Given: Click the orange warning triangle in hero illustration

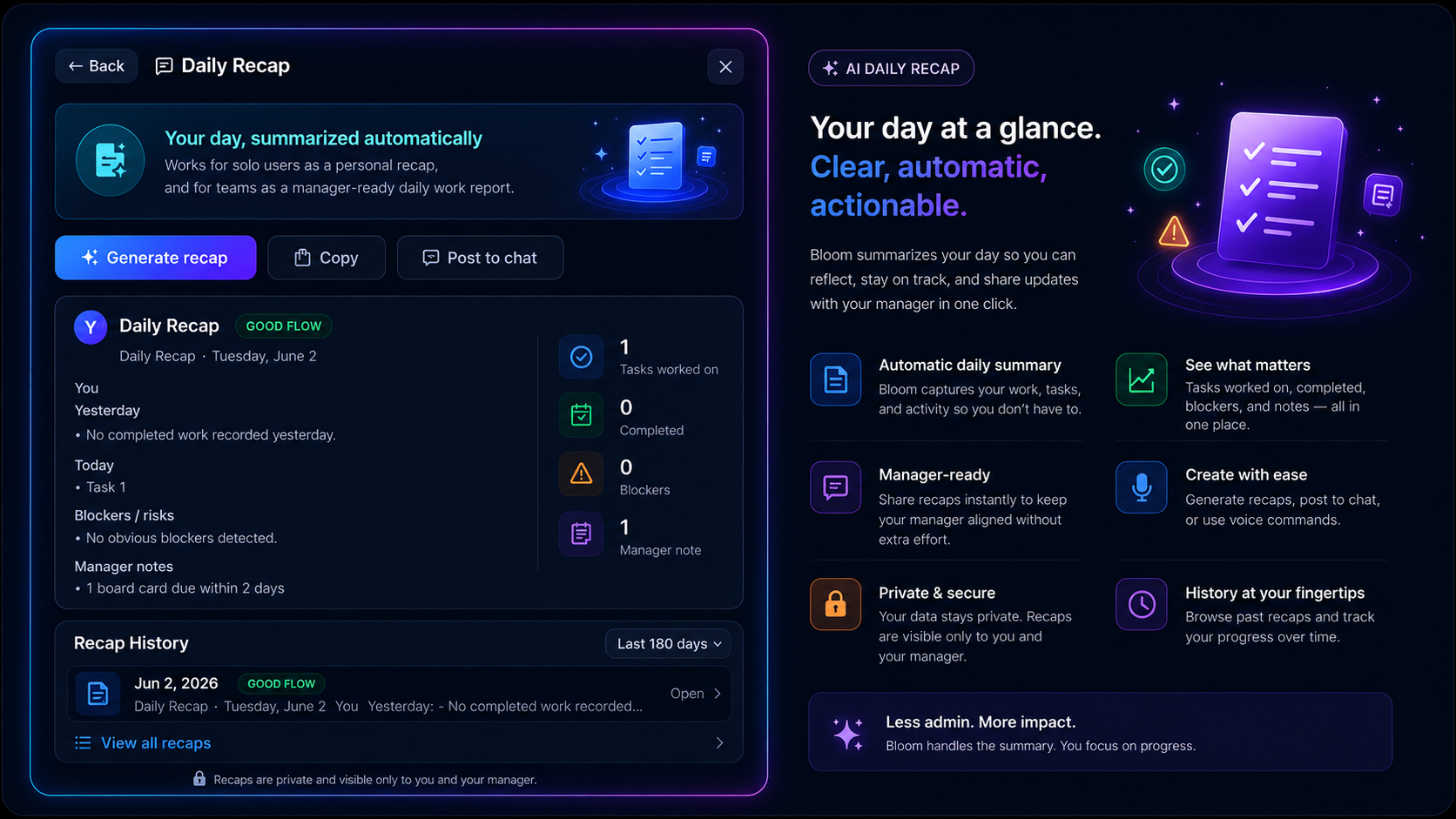Looking at the screenshot, I should [x=1173, y=232].
